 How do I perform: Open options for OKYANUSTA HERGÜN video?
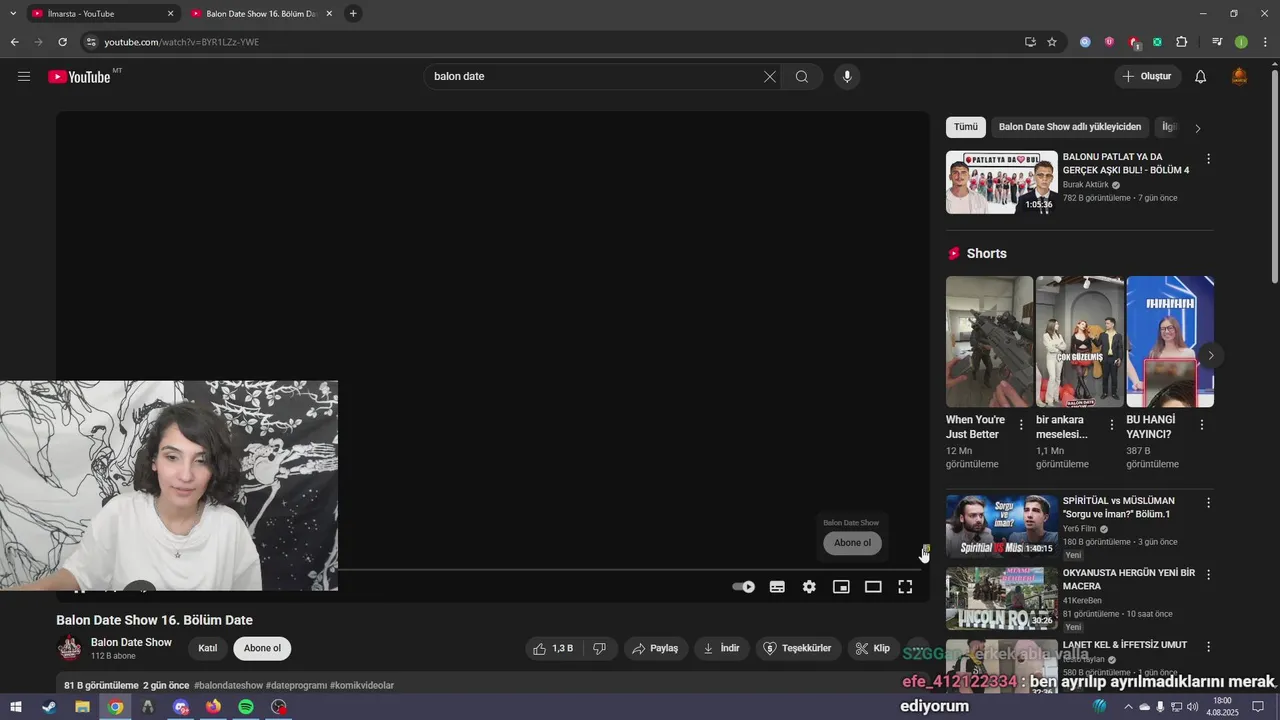[1208, 575]
